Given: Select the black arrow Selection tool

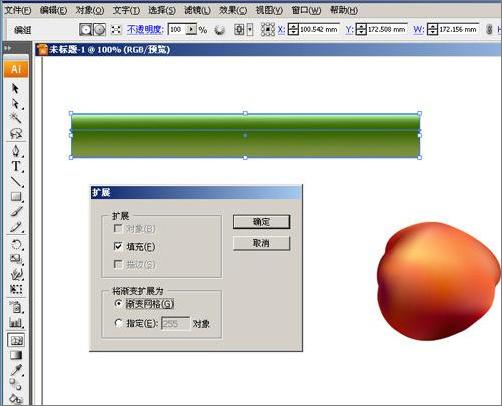Looking at the screenshot, I should click(15, 88).
